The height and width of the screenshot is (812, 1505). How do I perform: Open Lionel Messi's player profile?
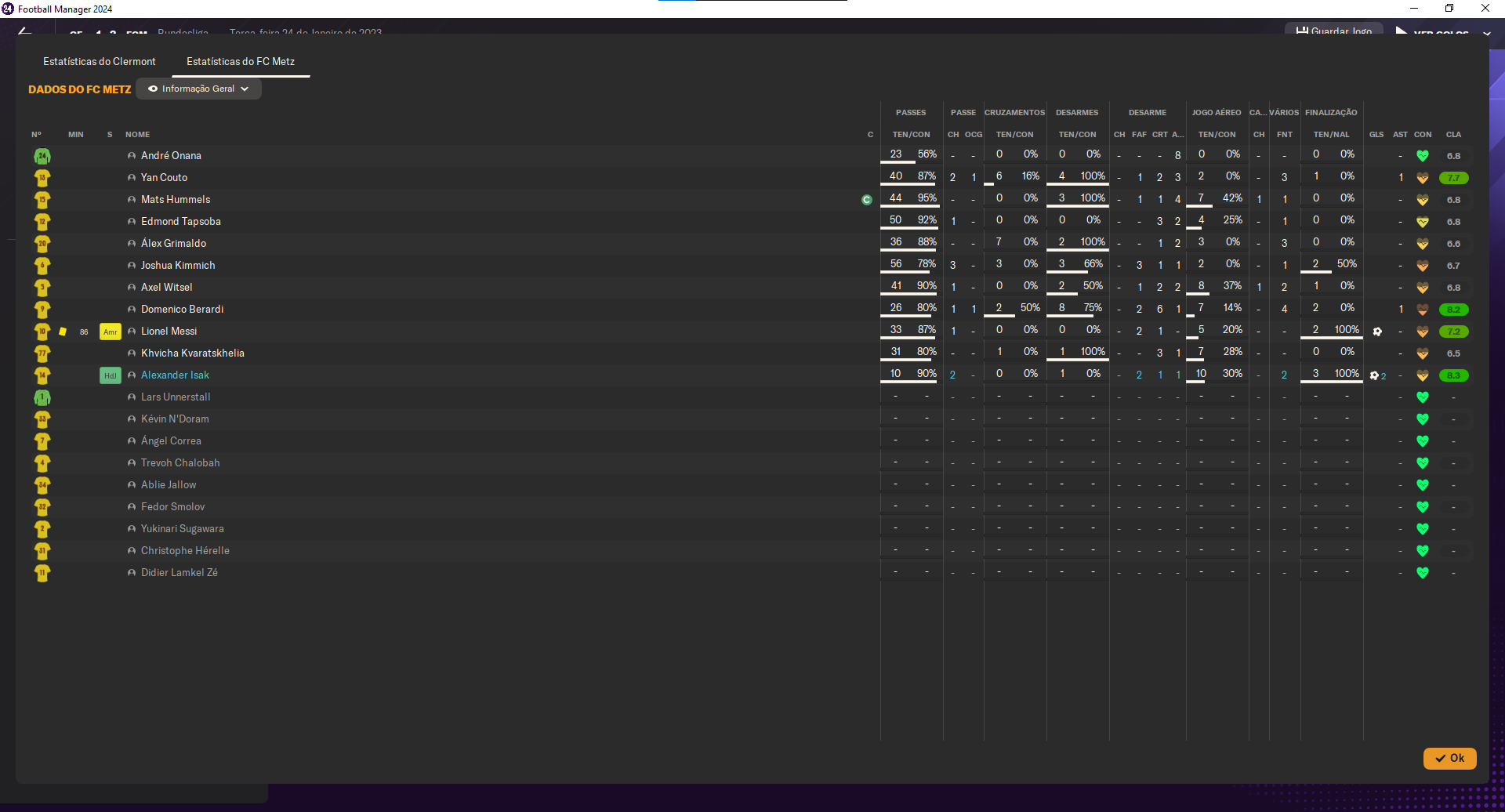(169, 332)
